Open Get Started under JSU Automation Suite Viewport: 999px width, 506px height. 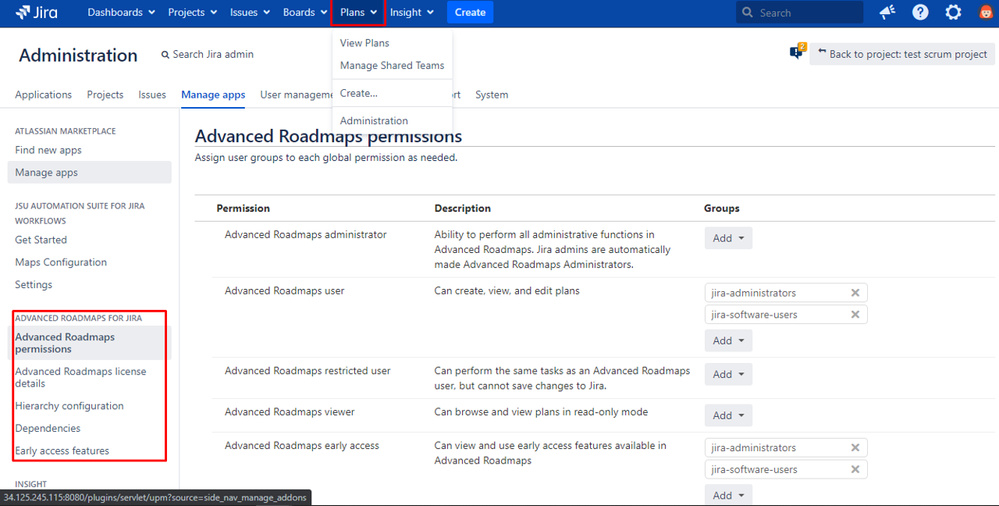coord(41,240)
